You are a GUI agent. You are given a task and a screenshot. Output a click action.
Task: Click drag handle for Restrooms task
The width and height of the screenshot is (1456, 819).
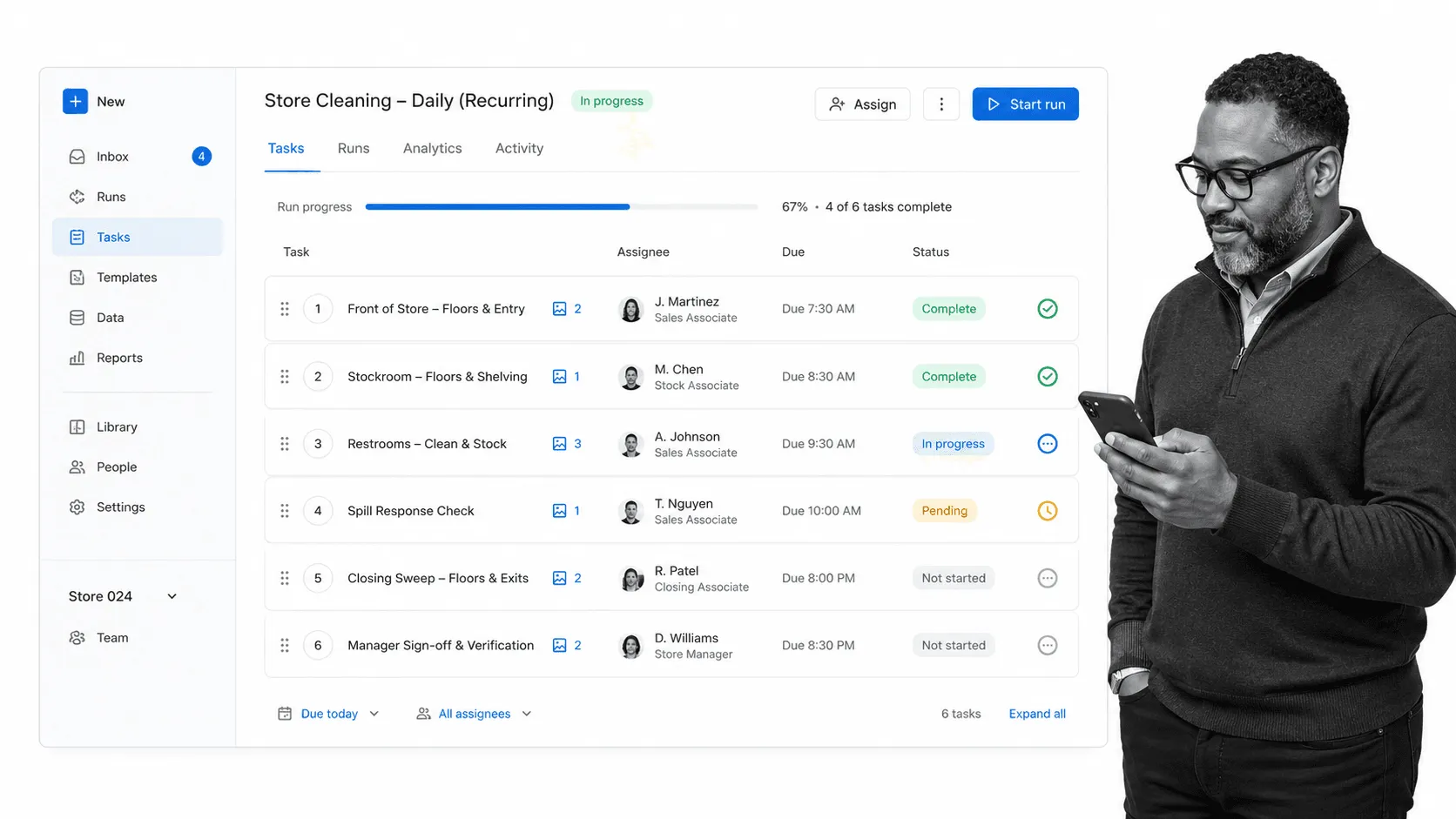pos(285,444)
